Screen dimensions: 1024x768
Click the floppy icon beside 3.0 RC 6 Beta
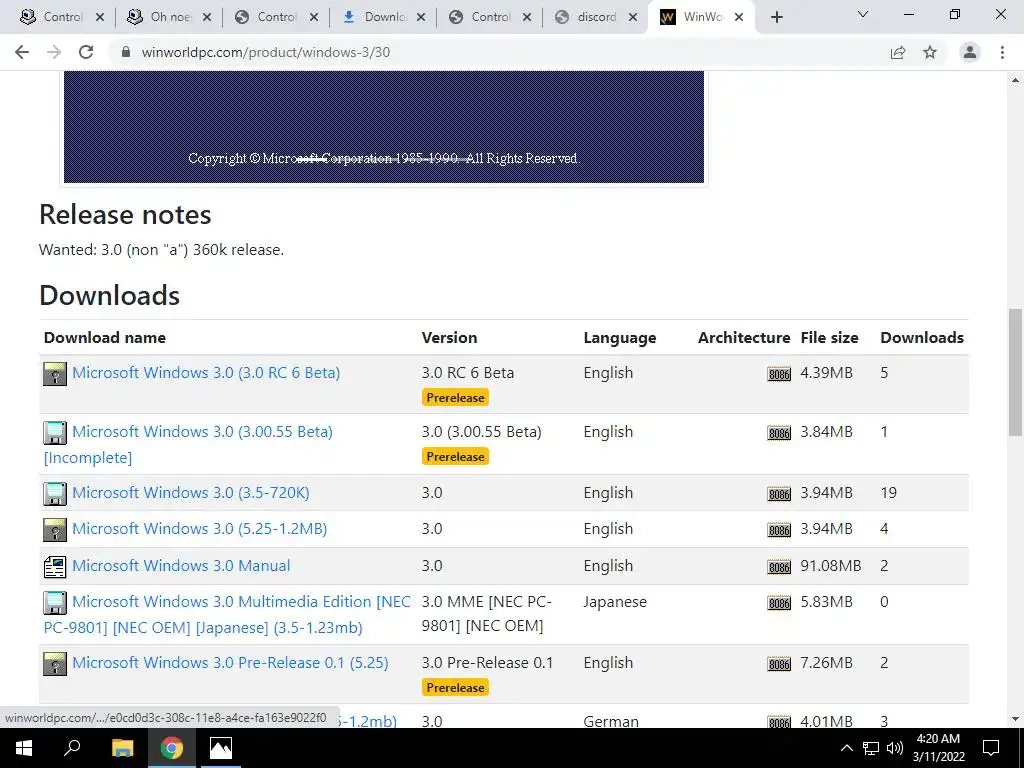55,374
